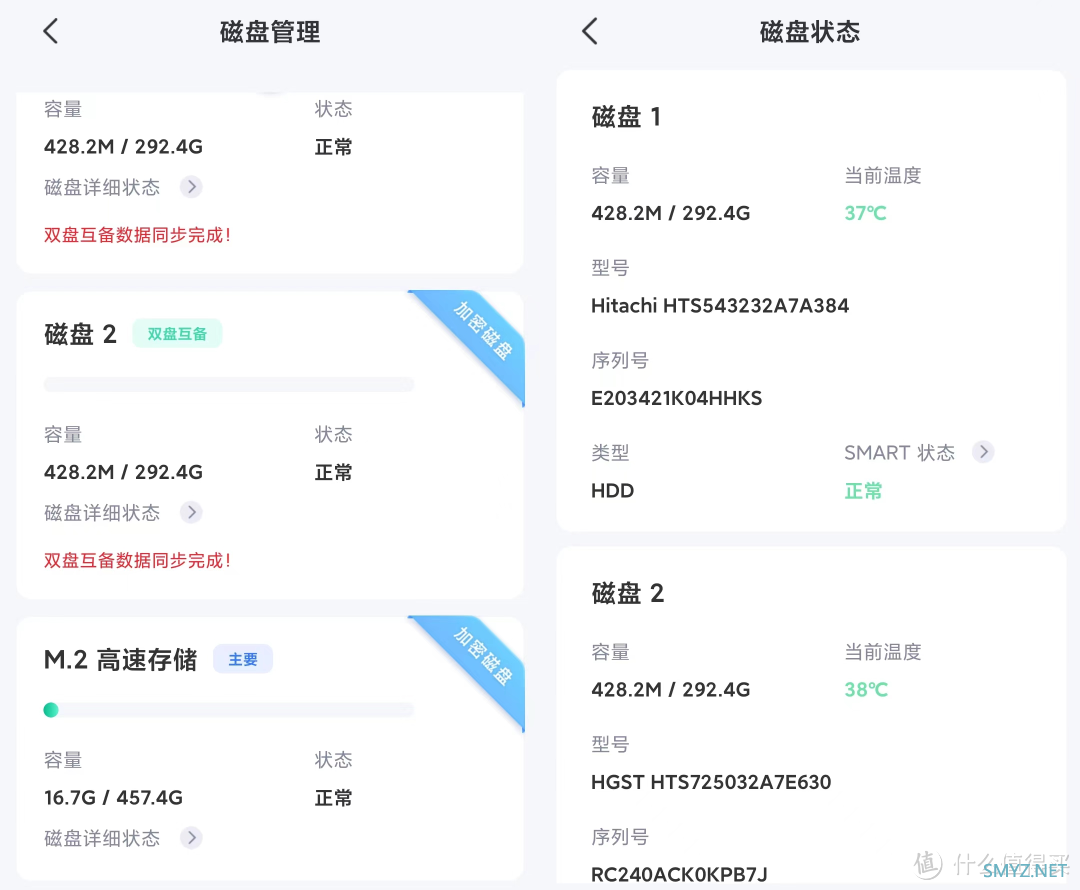Screen dimensions: 1080x890
Task: Go back from the 磁盘管理 screen
Action: (51, 31)
